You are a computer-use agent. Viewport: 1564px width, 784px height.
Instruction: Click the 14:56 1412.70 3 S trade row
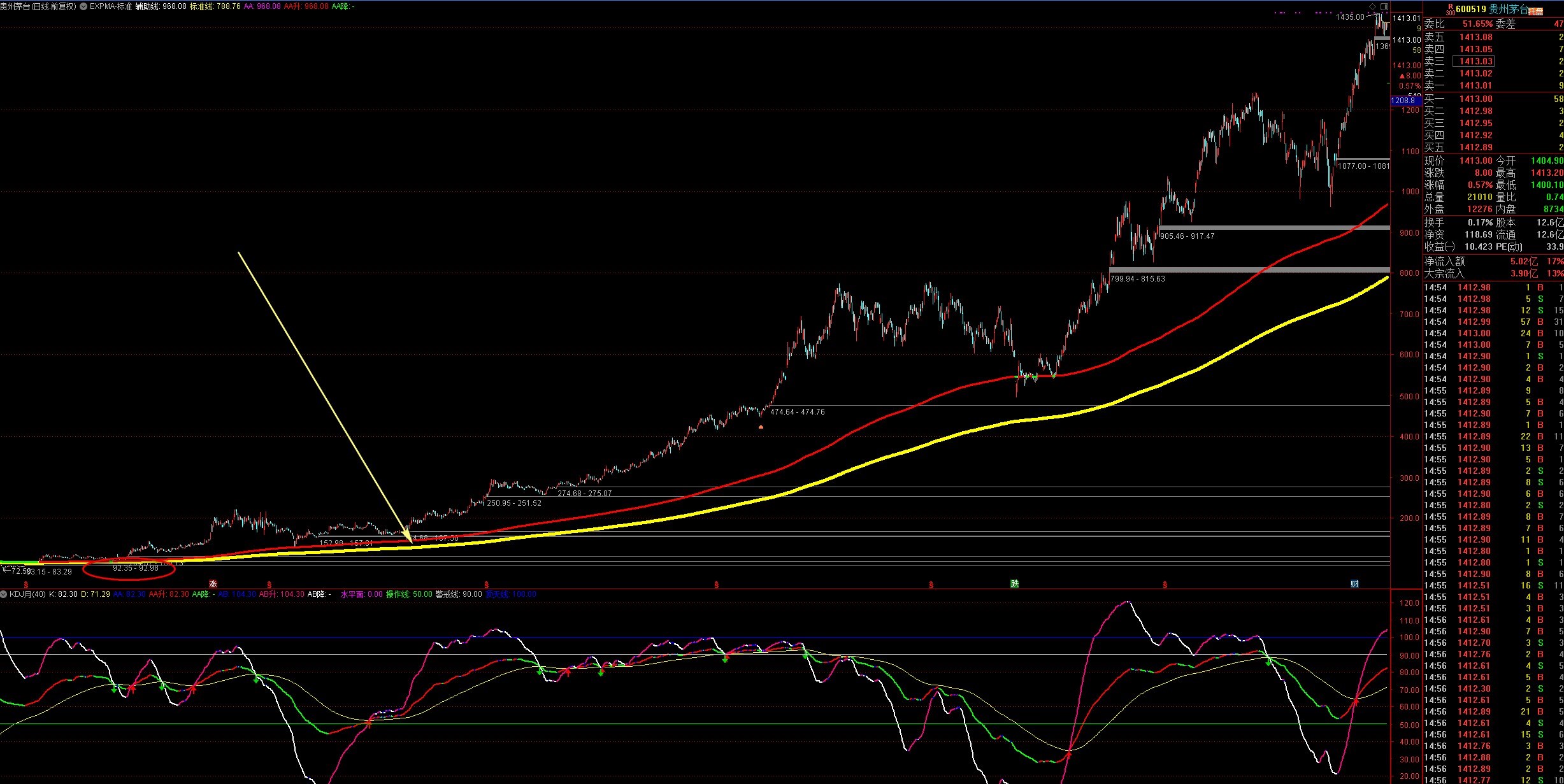coord(1493,643)
